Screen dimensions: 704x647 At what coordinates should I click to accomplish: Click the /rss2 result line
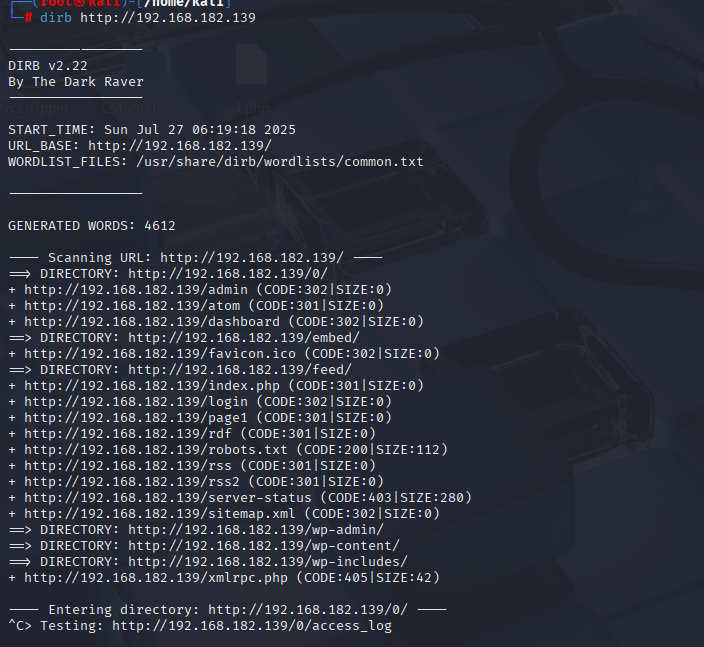(196, 482)
